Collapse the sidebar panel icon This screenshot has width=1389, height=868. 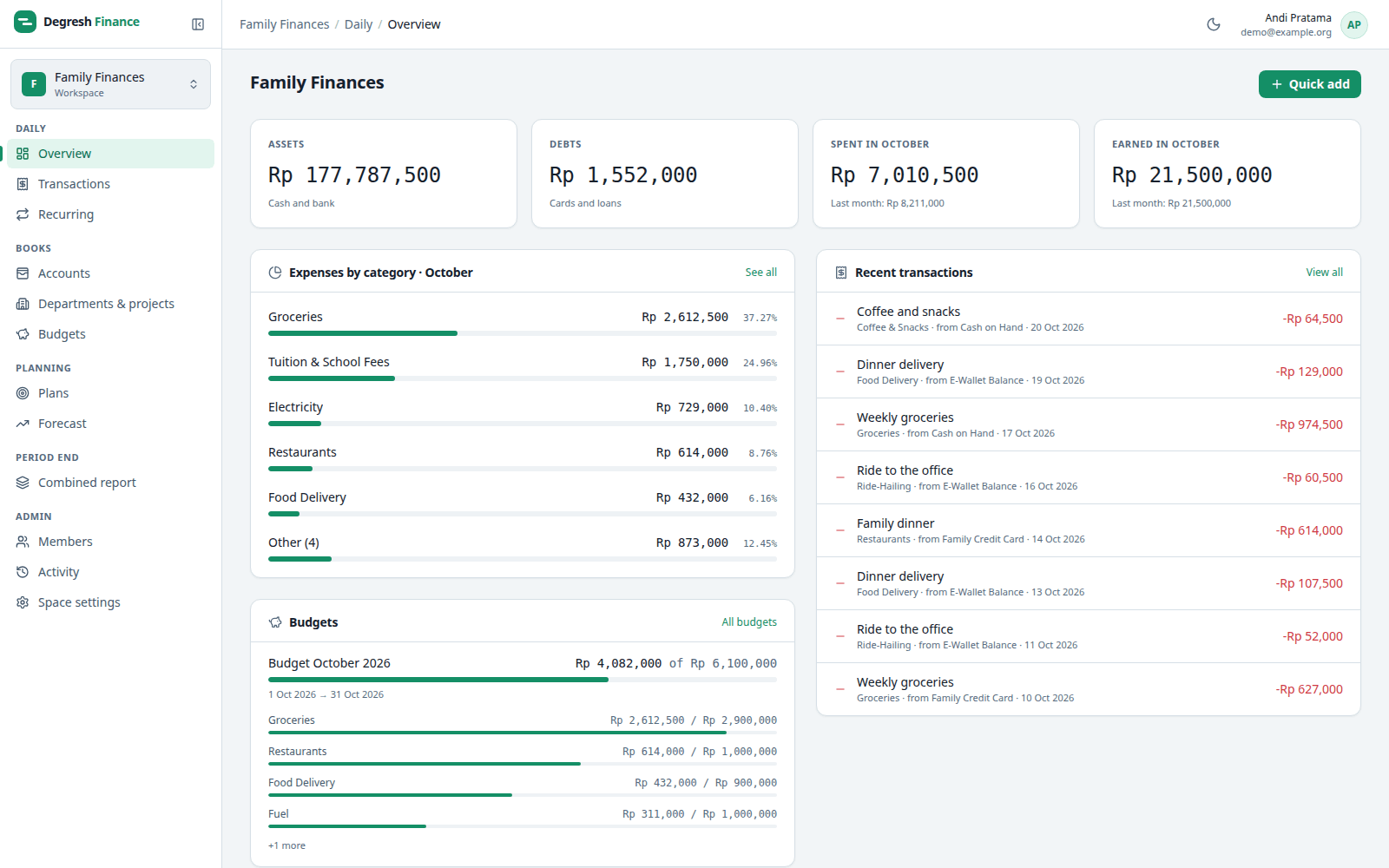tap(198, 24)
